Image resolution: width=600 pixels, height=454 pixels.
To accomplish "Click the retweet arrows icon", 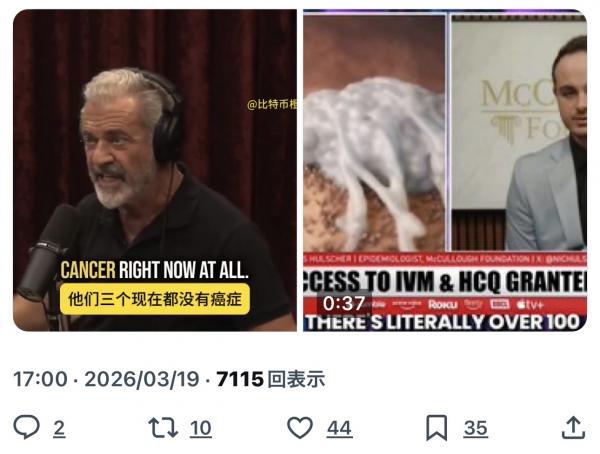I will pyautogui.click(x=163, y=428).
